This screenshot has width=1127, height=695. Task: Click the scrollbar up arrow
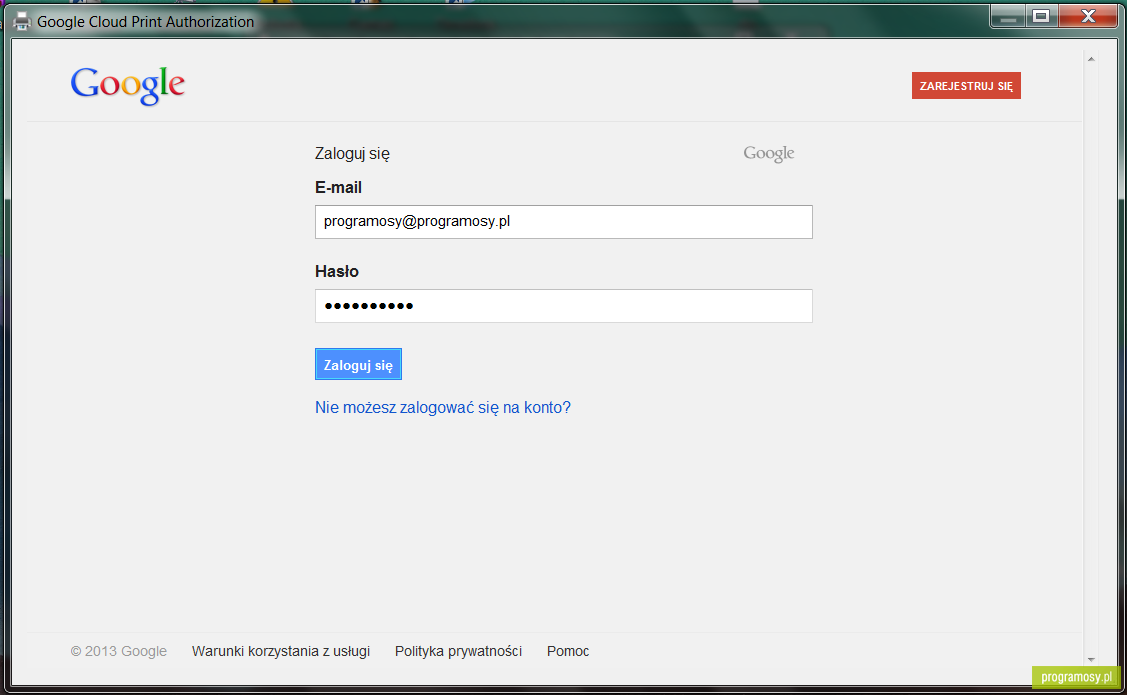click(1091, 60)
